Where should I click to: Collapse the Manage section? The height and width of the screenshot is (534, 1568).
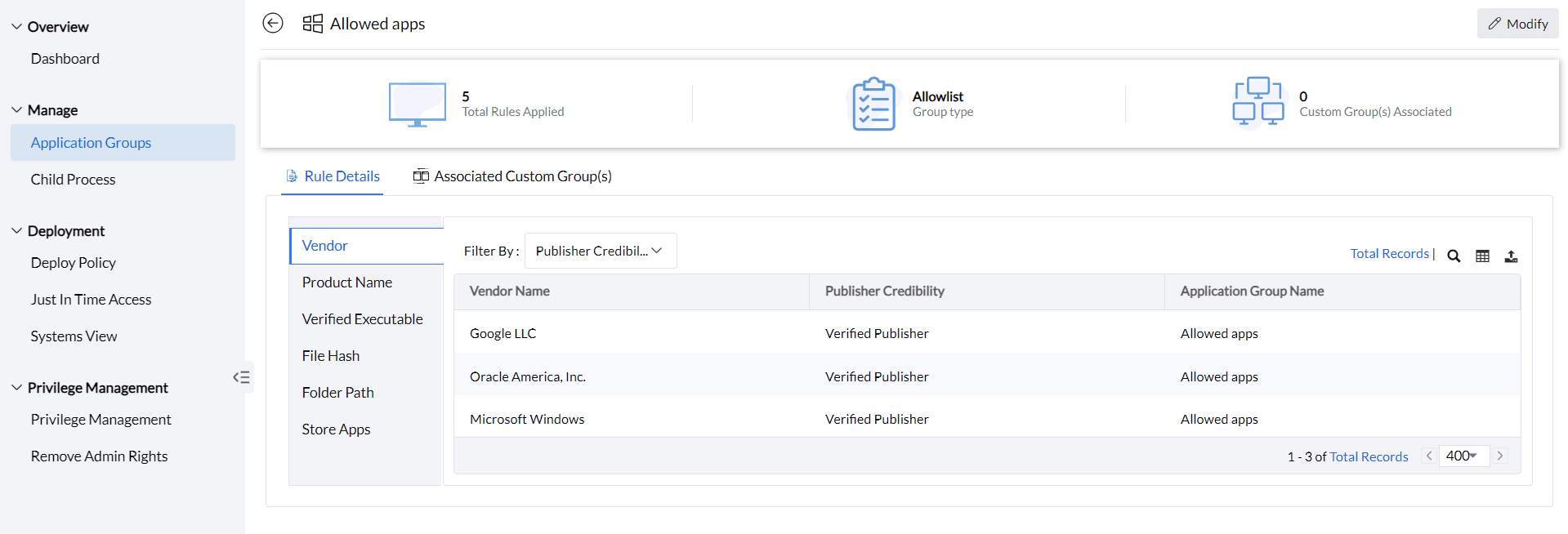coord(17,109)
